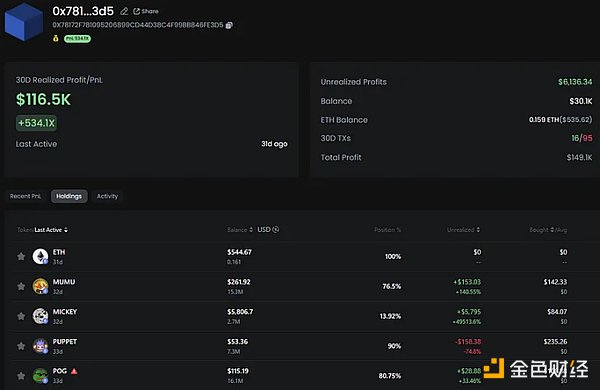Star the MICKEY token
This screenshot has width=600, height=390.
[21, 316]
